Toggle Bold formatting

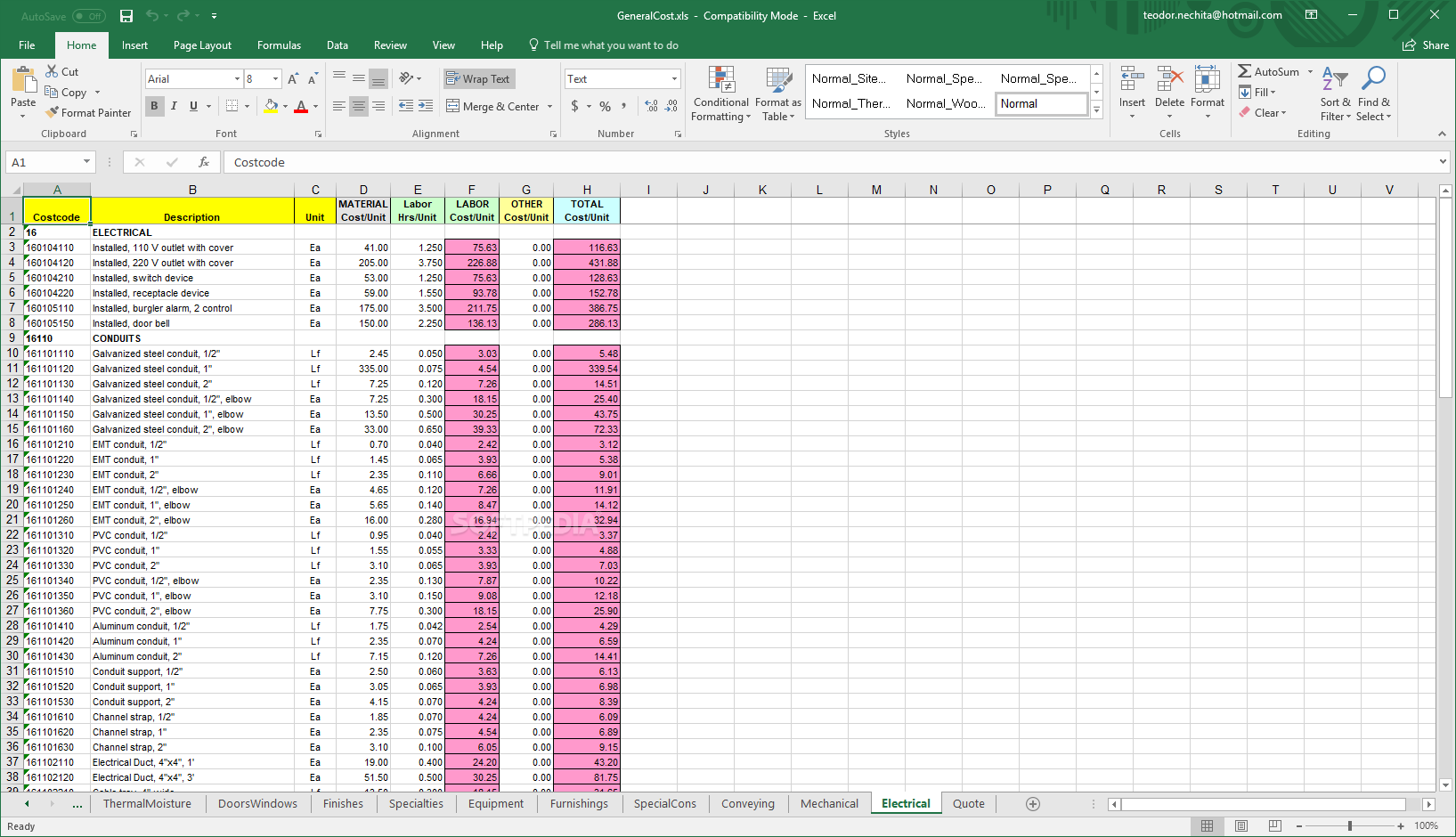(x=154, y=106)
